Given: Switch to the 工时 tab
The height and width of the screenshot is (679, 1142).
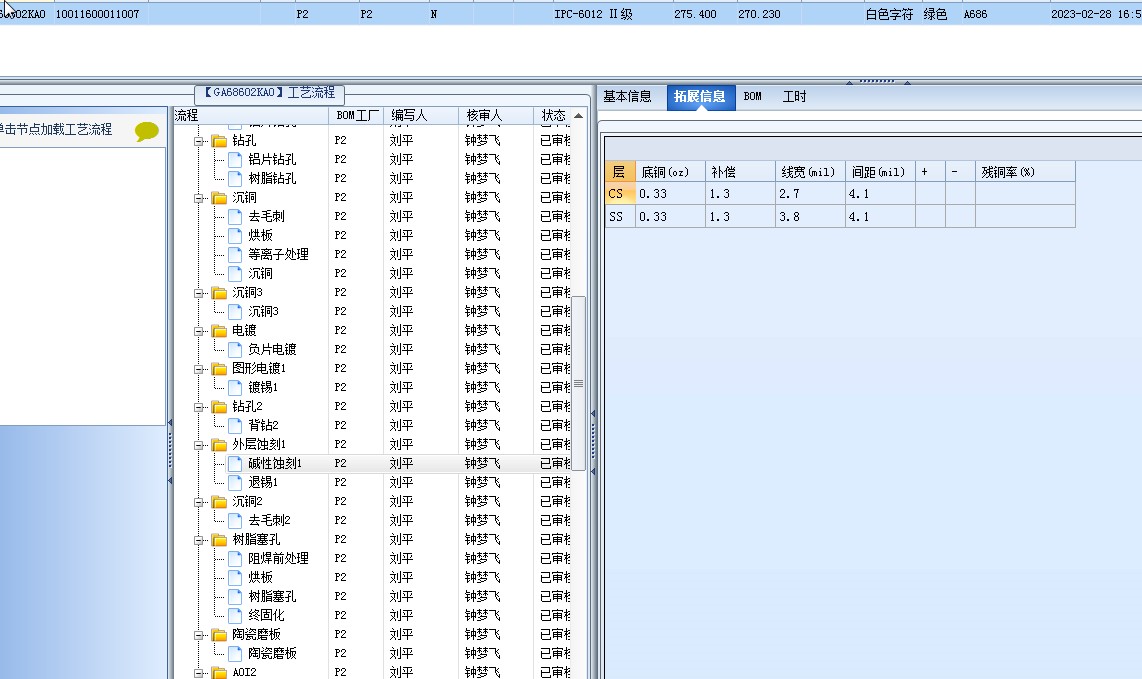Looking at the screenshot, I should pyautogui.click(x=794, y=96).
